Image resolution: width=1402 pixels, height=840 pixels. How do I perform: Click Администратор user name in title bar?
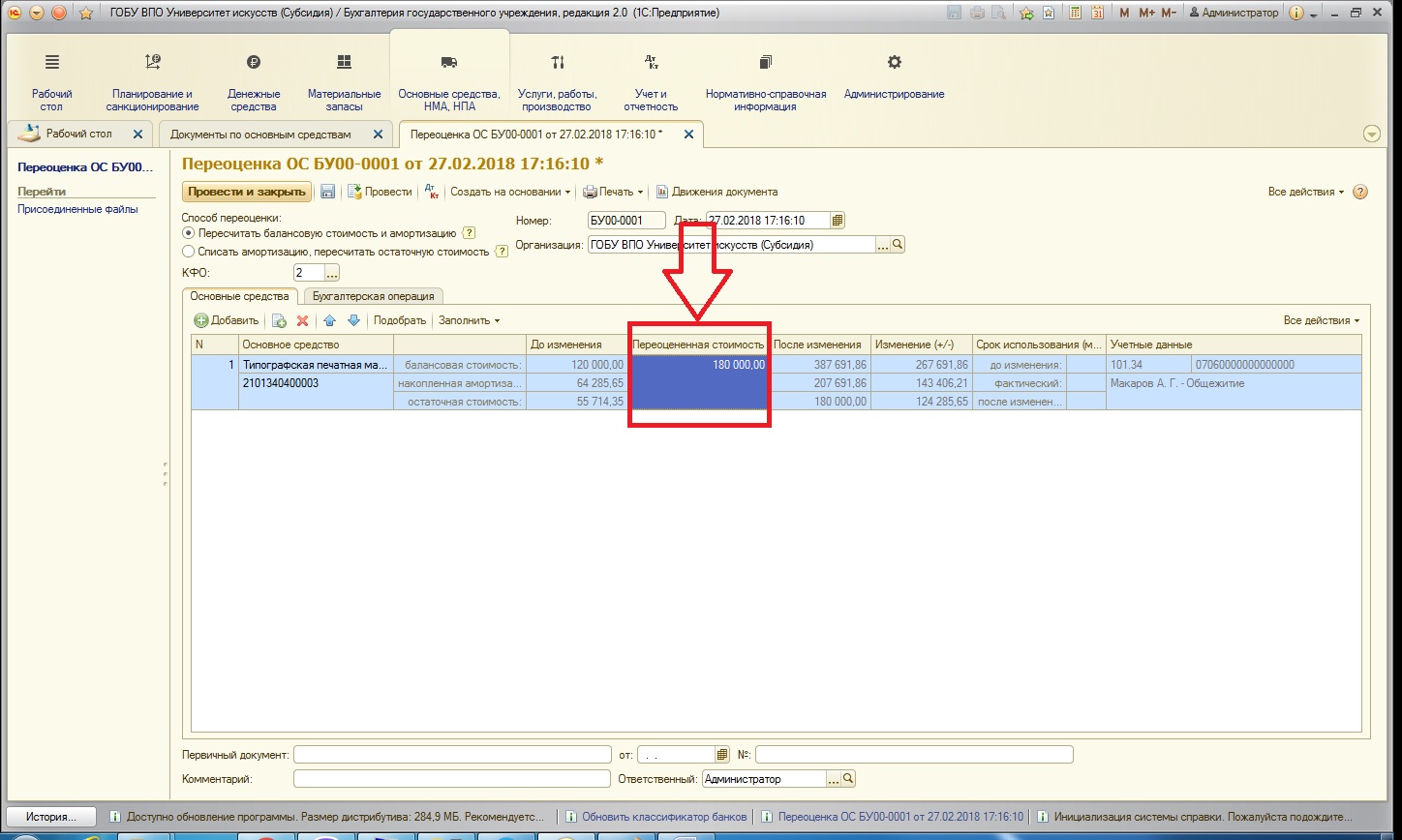pyautogui.click(x=1234, y=13)
